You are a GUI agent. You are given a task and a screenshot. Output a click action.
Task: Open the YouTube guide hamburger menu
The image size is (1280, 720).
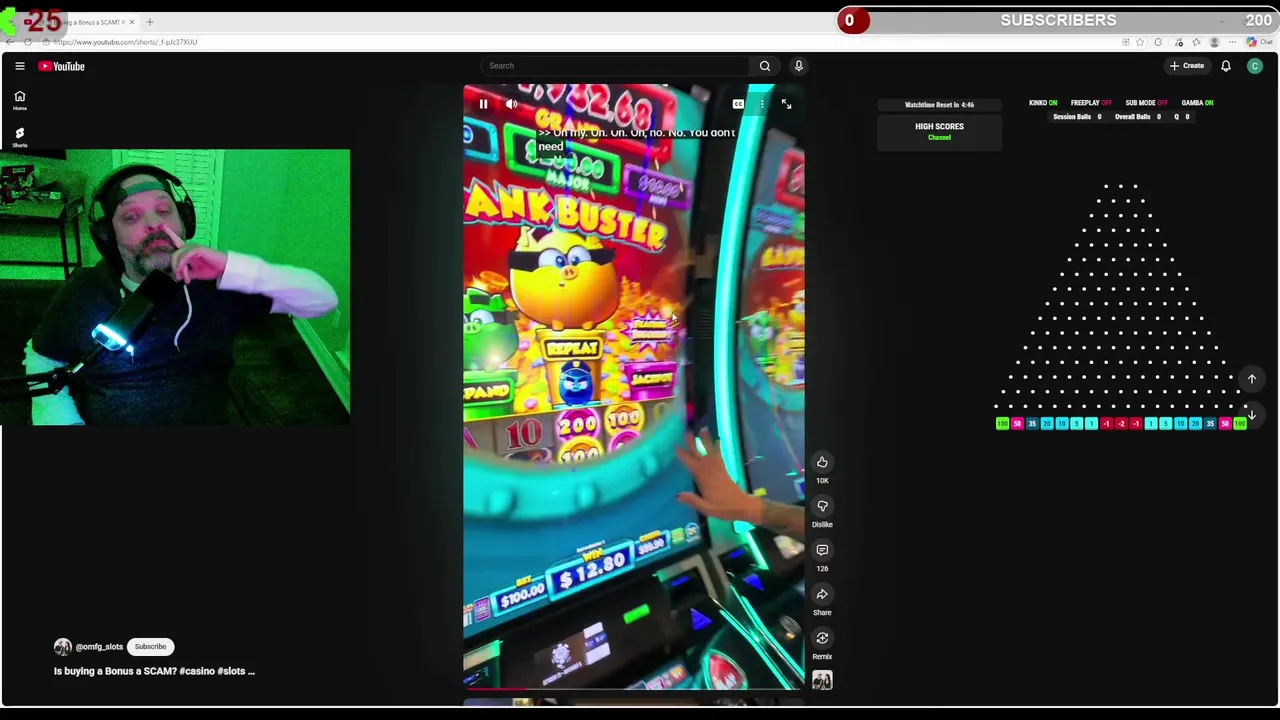pyautogui.click(x=19, y=66)
